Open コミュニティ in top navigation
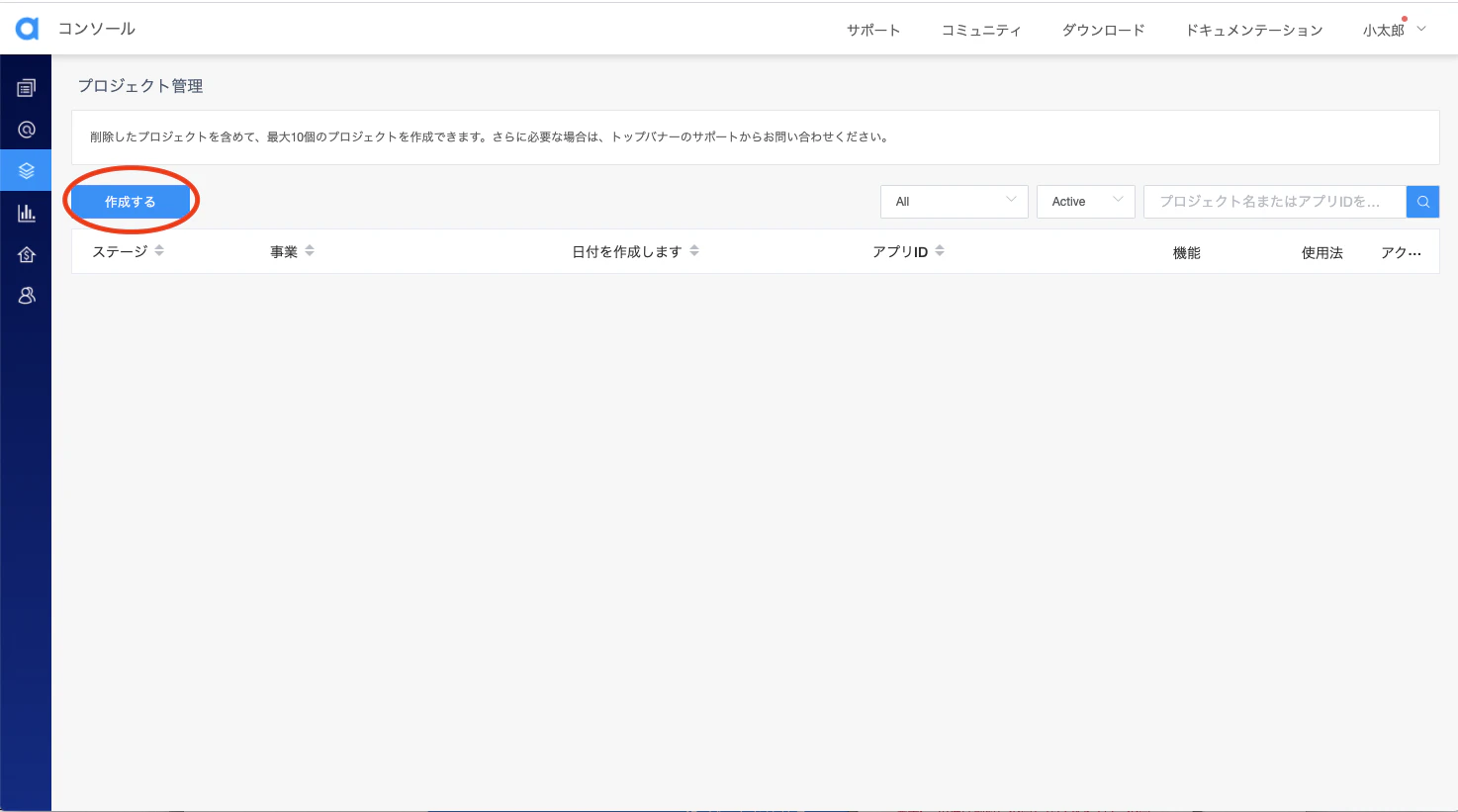This screenshot has width=1458, height=812. 981,31
